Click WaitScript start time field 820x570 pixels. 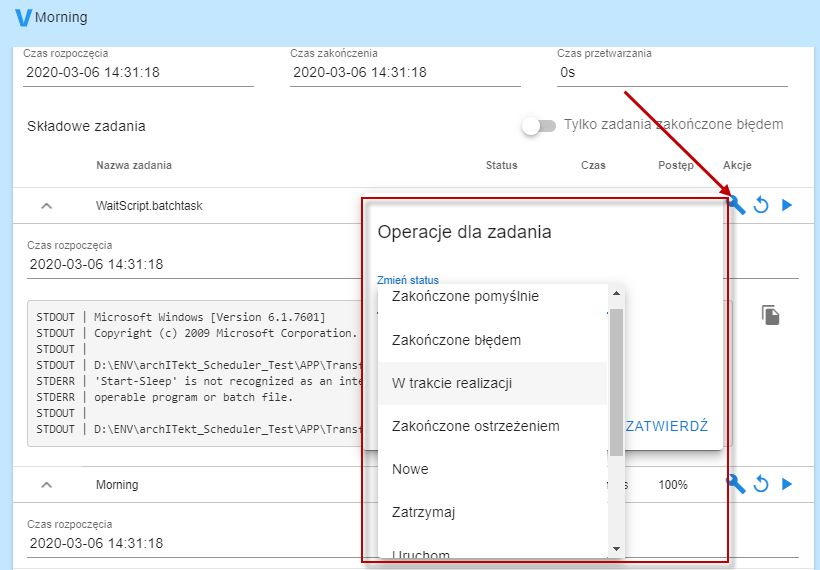tap(194, 265)
